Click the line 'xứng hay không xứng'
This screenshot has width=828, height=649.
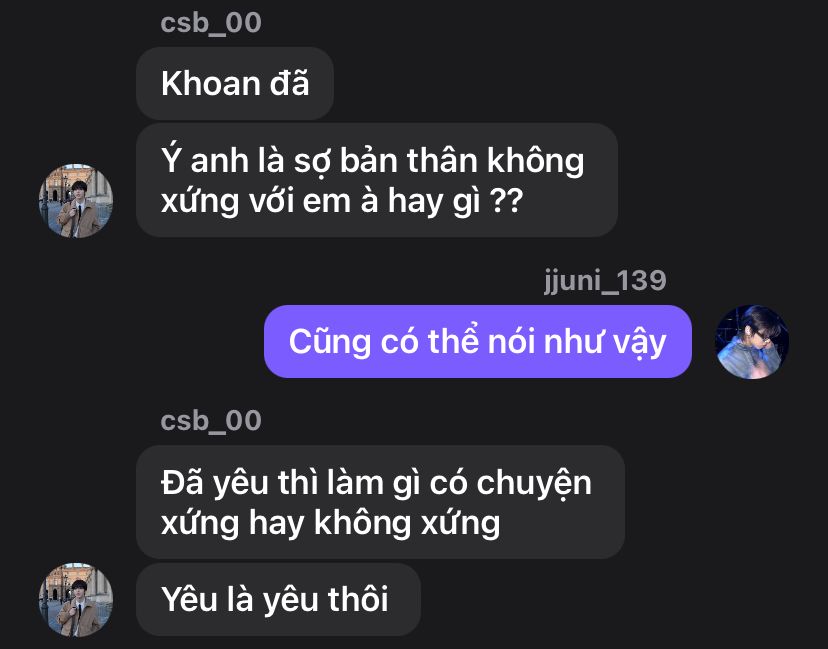coord(331,523)
